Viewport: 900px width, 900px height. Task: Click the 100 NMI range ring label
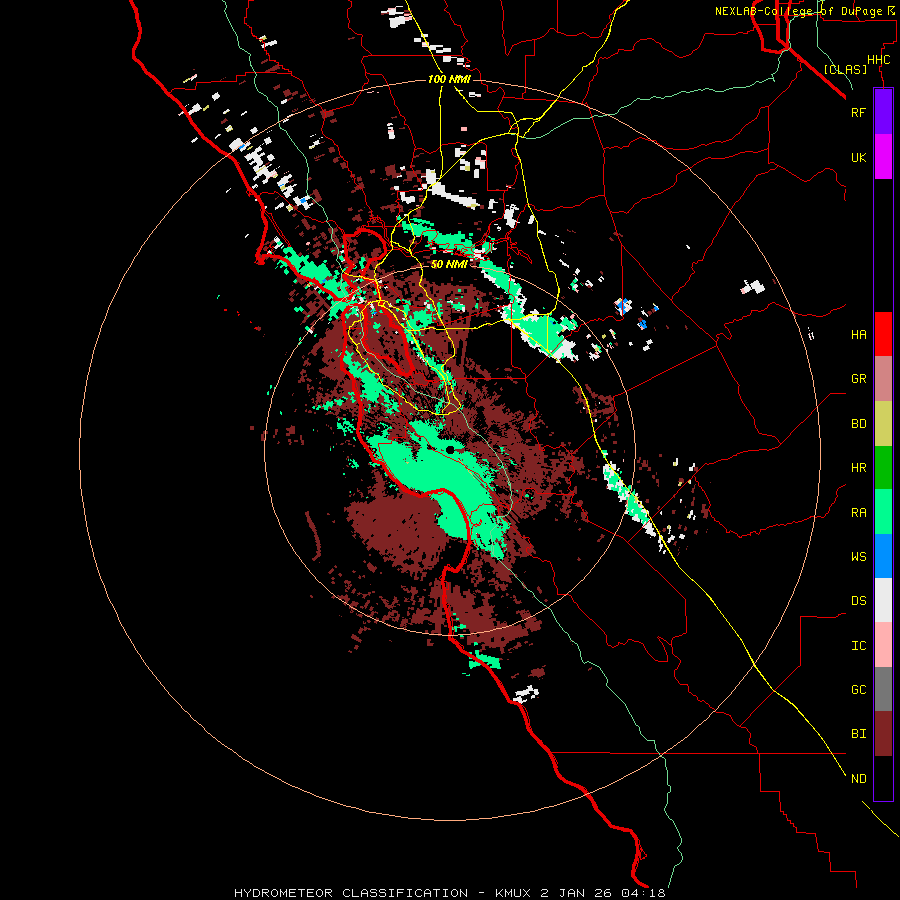[x=449, y=79]
